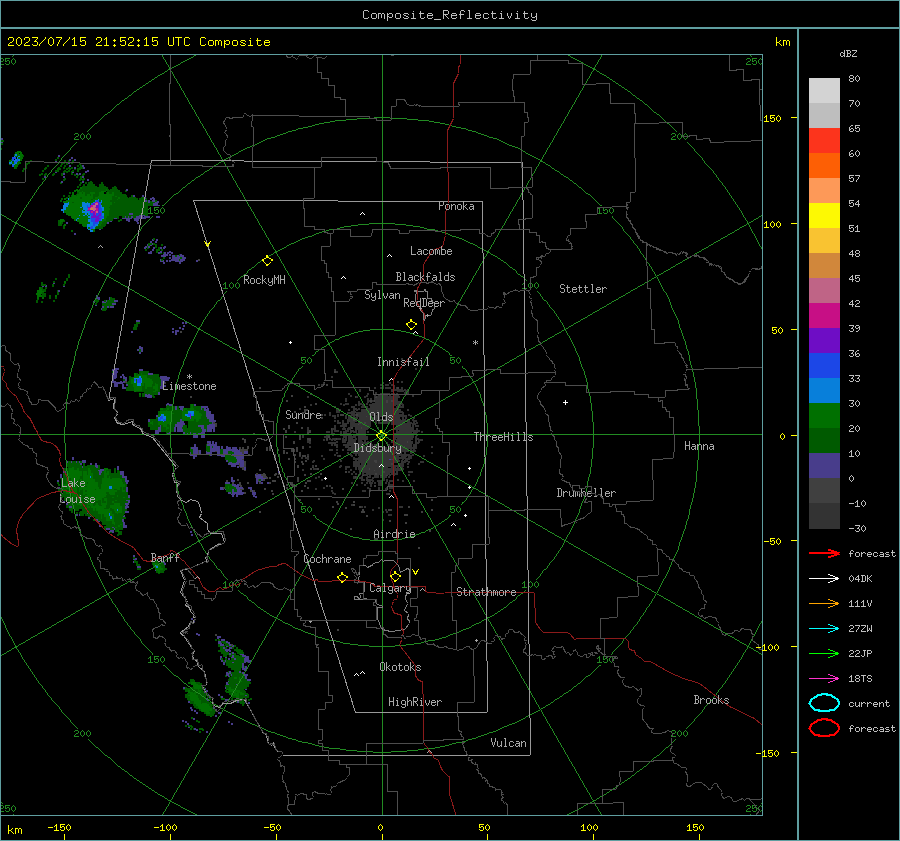Screen dimensions: 900x841
Task: Click the Airdrie label
Action: [x=394, y=534]
